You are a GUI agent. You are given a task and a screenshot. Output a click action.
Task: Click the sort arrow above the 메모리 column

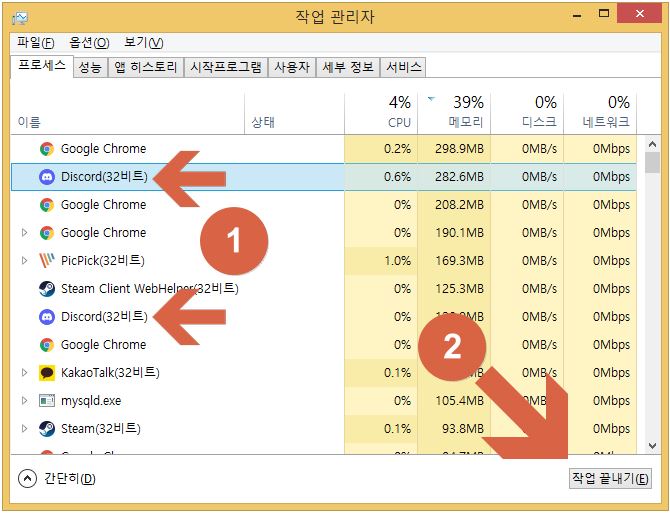(x=431, y=99)
